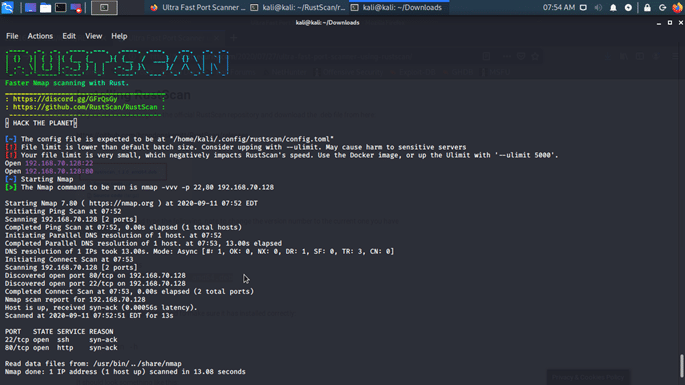Launch the terminal emulator panel icon
685x385 pixels.
click(x=60, y=7)
